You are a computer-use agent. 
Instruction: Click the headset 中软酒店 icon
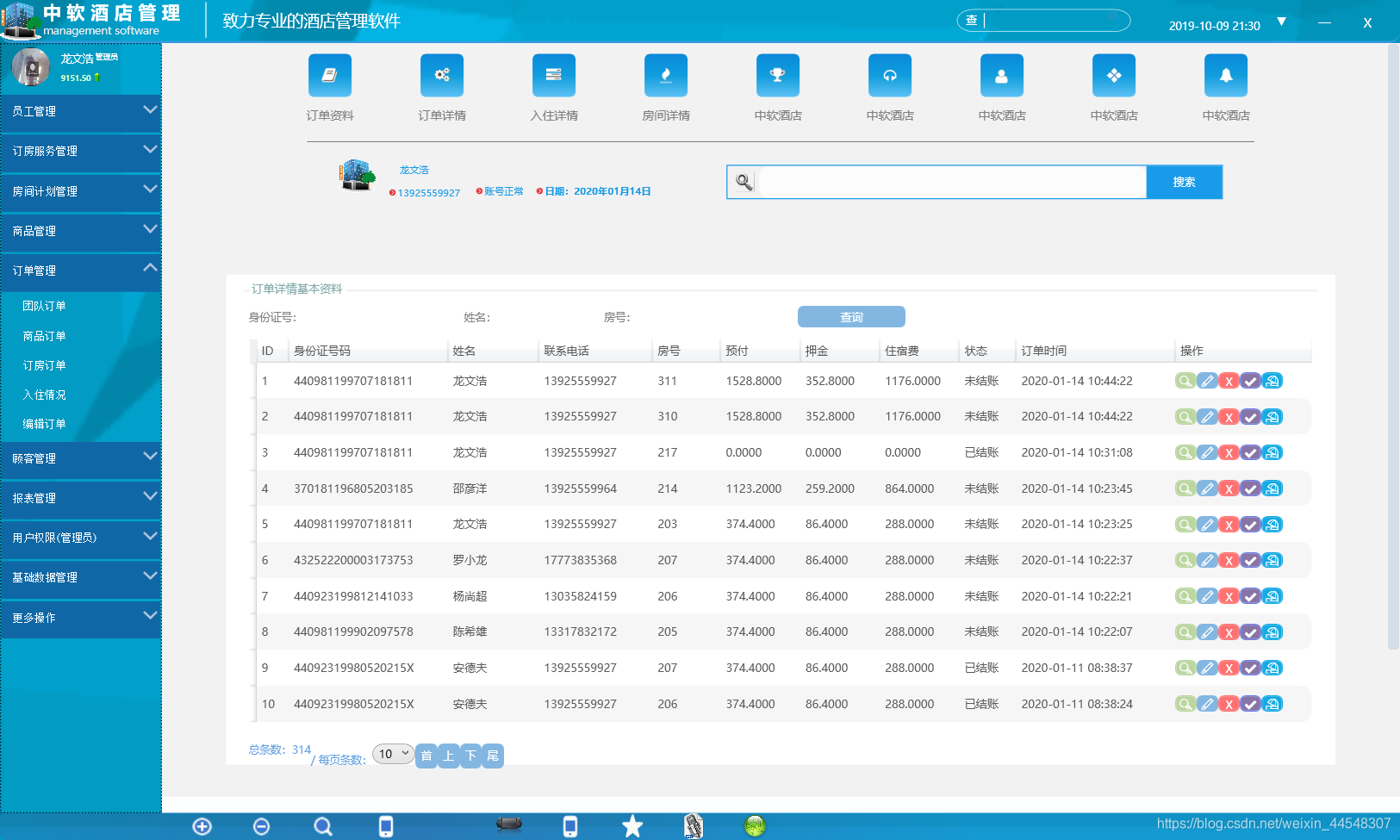pyautogui.click(x=890, y=76)
